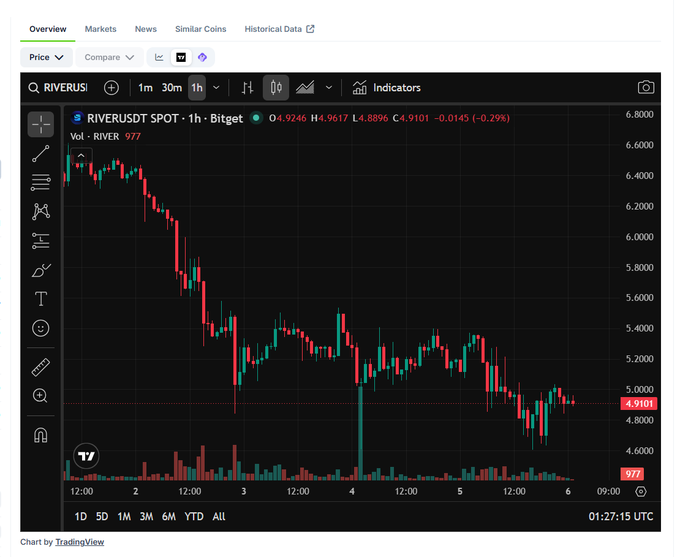
Task: Search symbol RIVERUSDT field
Action: click(58, 88)
